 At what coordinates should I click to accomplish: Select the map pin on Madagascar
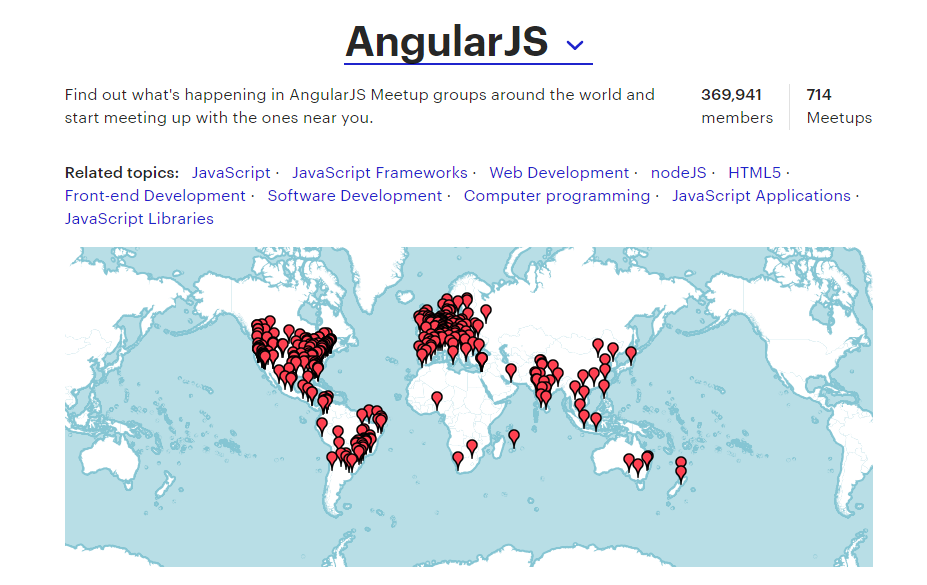[x=514, y=438]
